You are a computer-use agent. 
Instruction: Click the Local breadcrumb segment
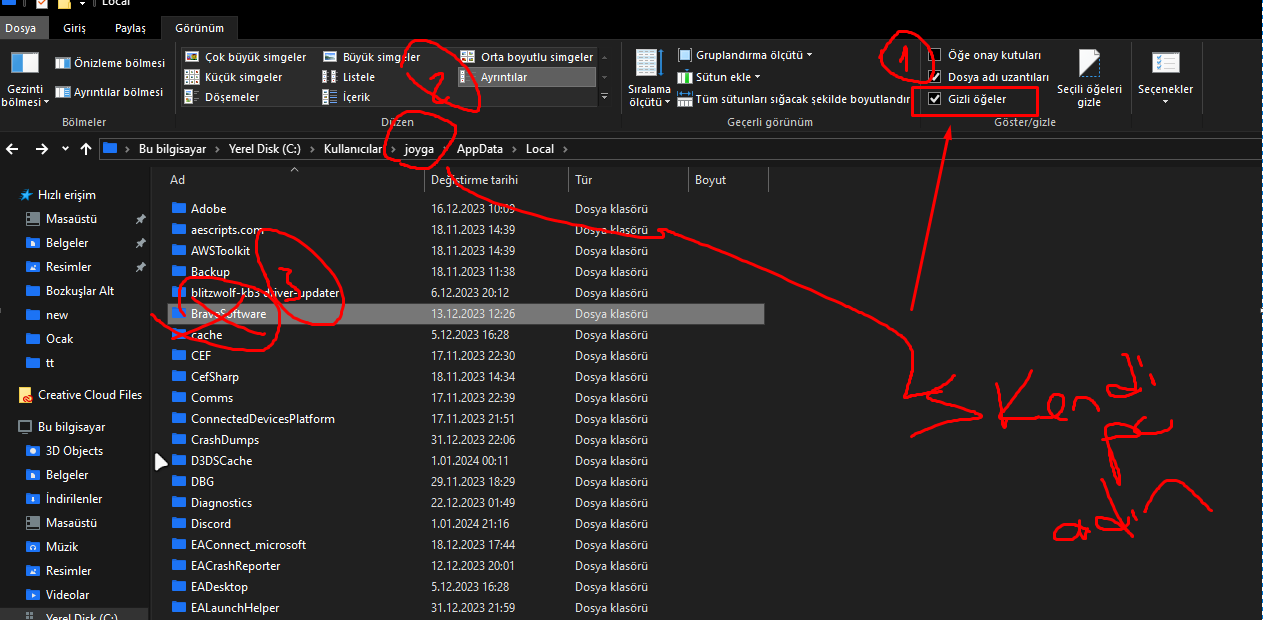[540, 149]
